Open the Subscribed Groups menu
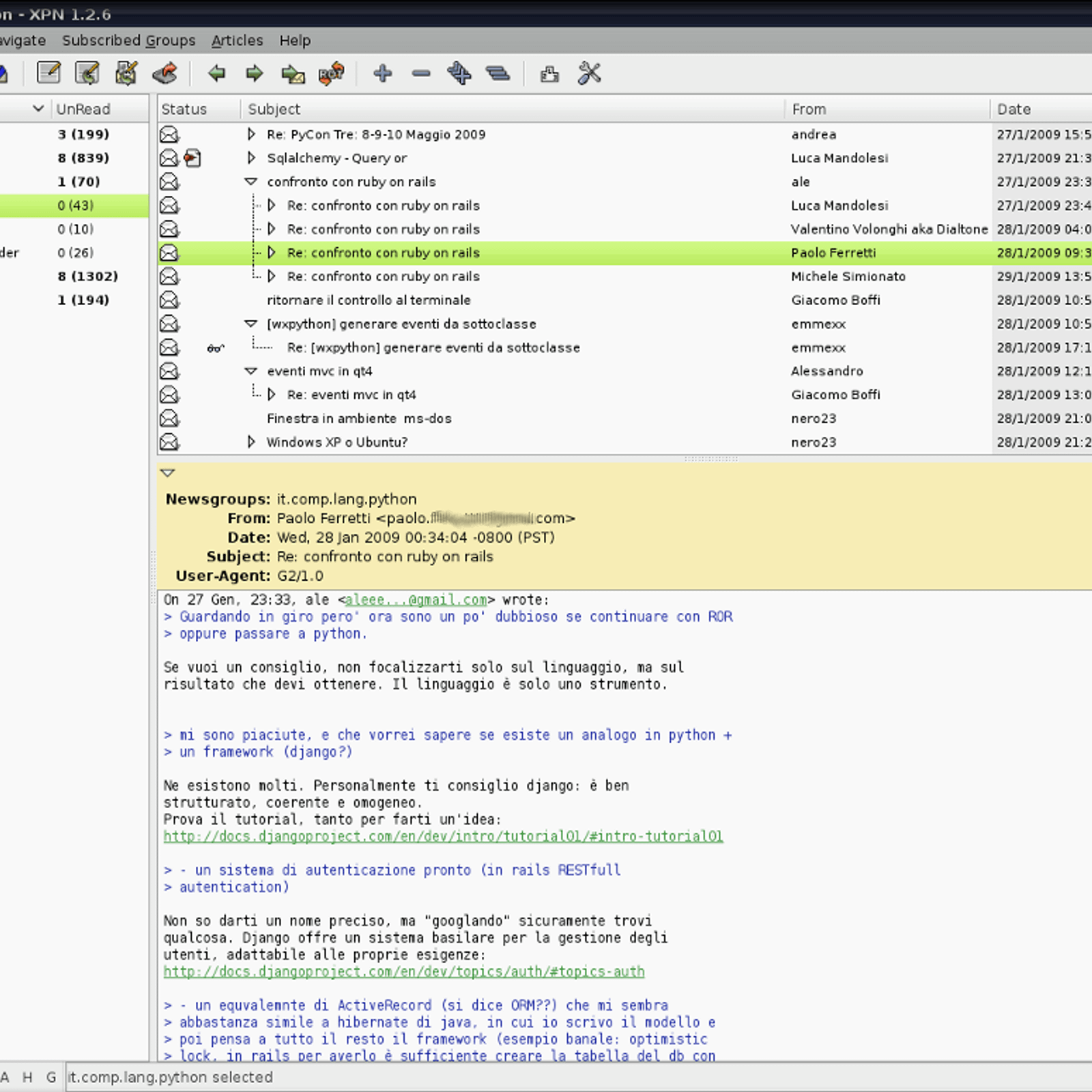Image resolution: width=1092 pixels, height=1092 pixels. point(129,40)
